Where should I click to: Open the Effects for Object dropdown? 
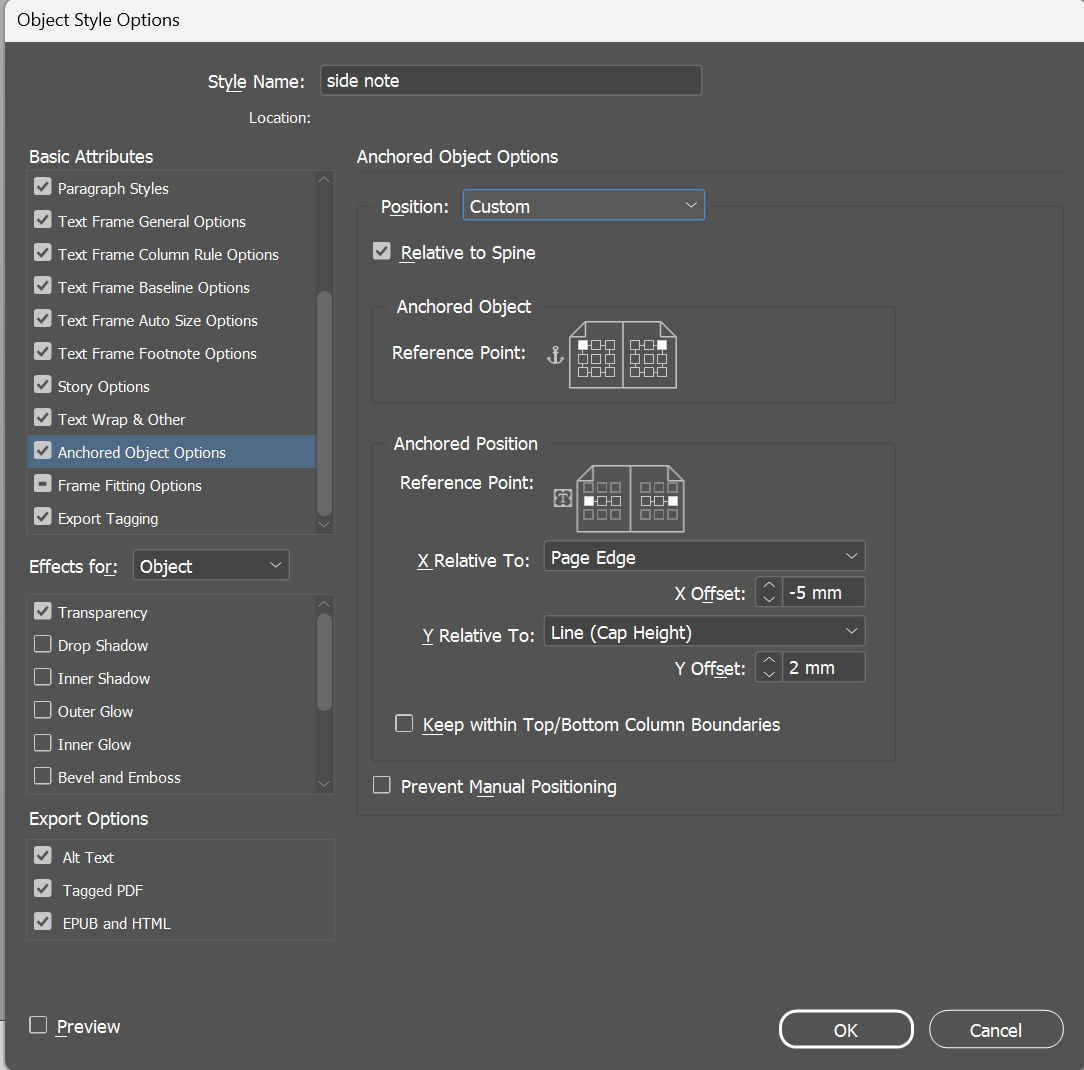(x=211, y=566)
